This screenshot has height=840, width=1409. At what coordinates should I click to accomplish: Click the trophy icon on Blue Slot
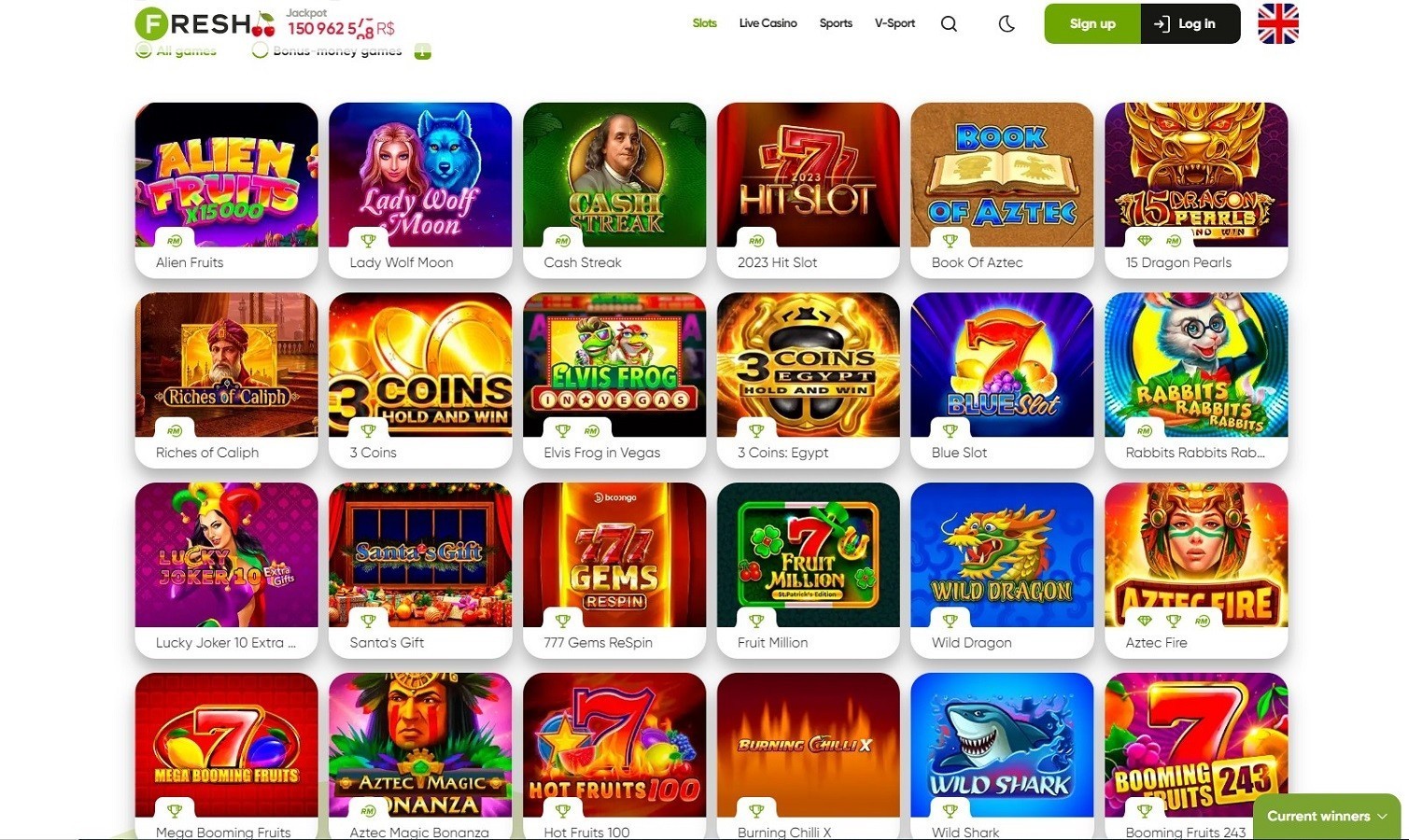click(x=951, y=431)
